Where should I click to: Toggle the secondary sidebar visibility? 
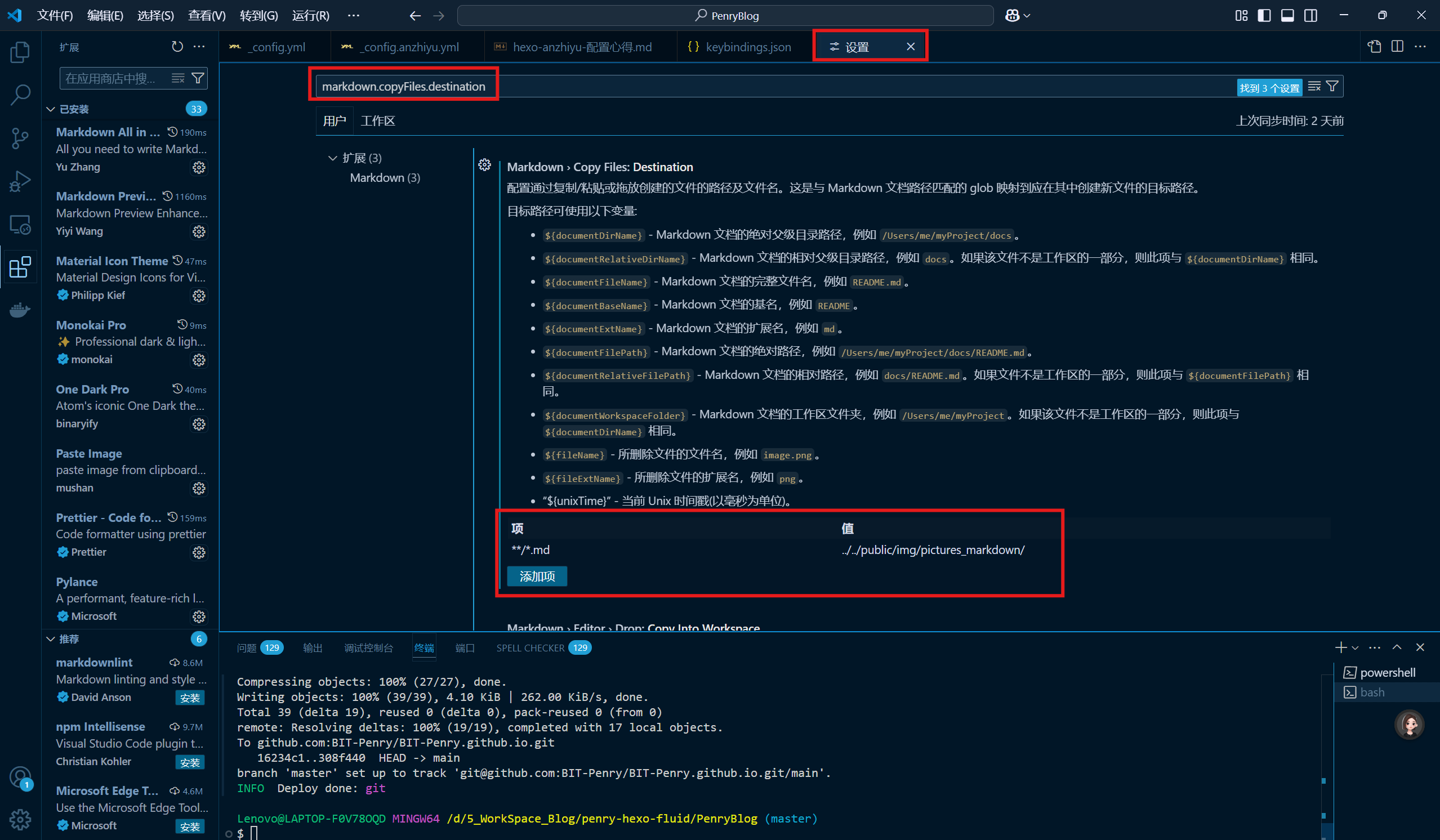click(x=1311, y=15)
